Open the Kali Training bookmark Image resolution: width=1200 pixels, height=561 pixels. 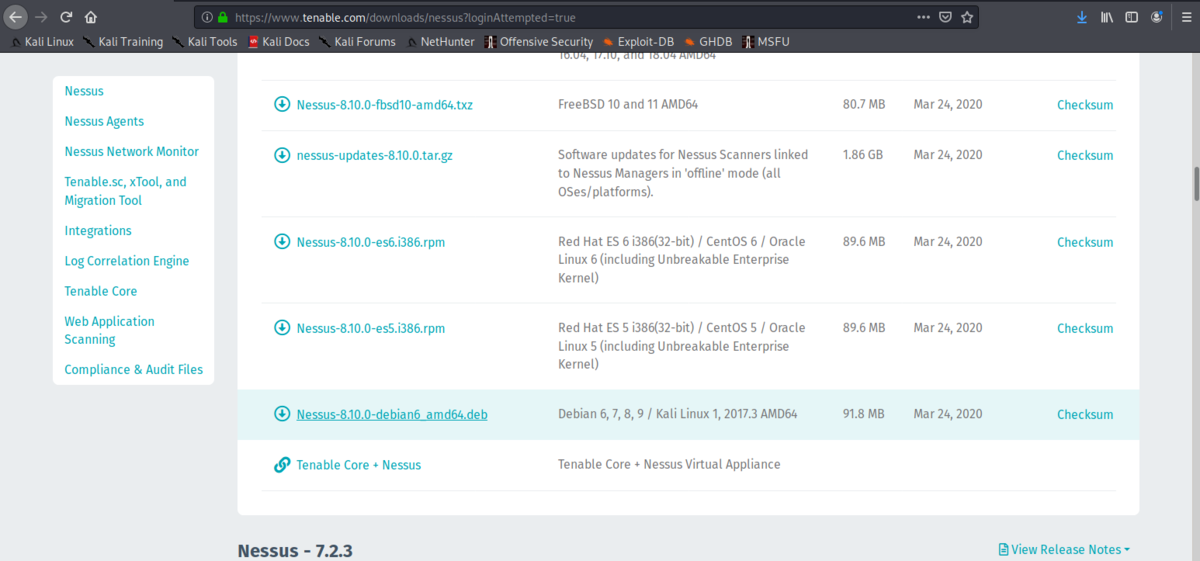pyautogui.click(x=123, y=42)
